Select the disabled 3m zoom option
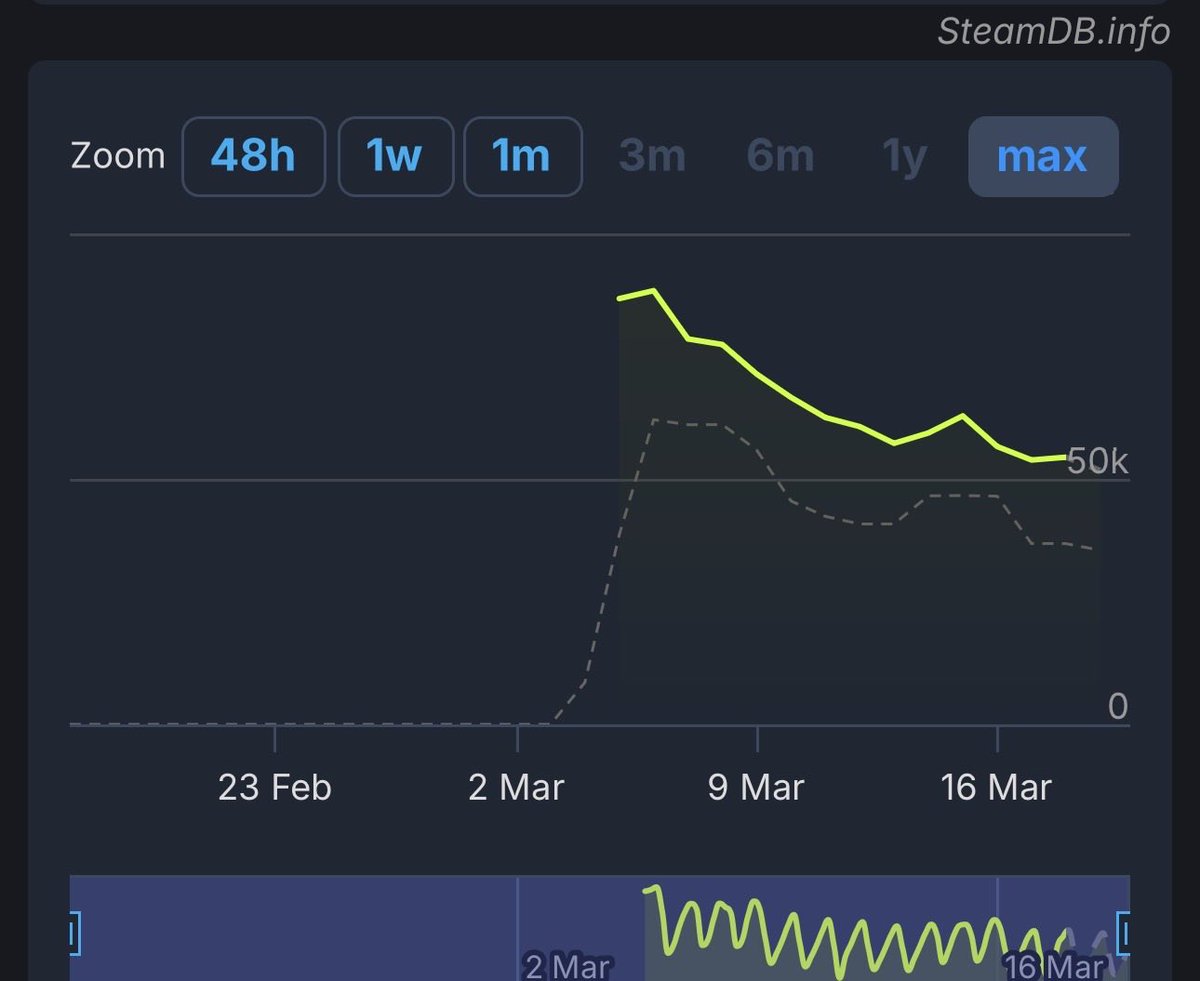 tap(652, 157)
